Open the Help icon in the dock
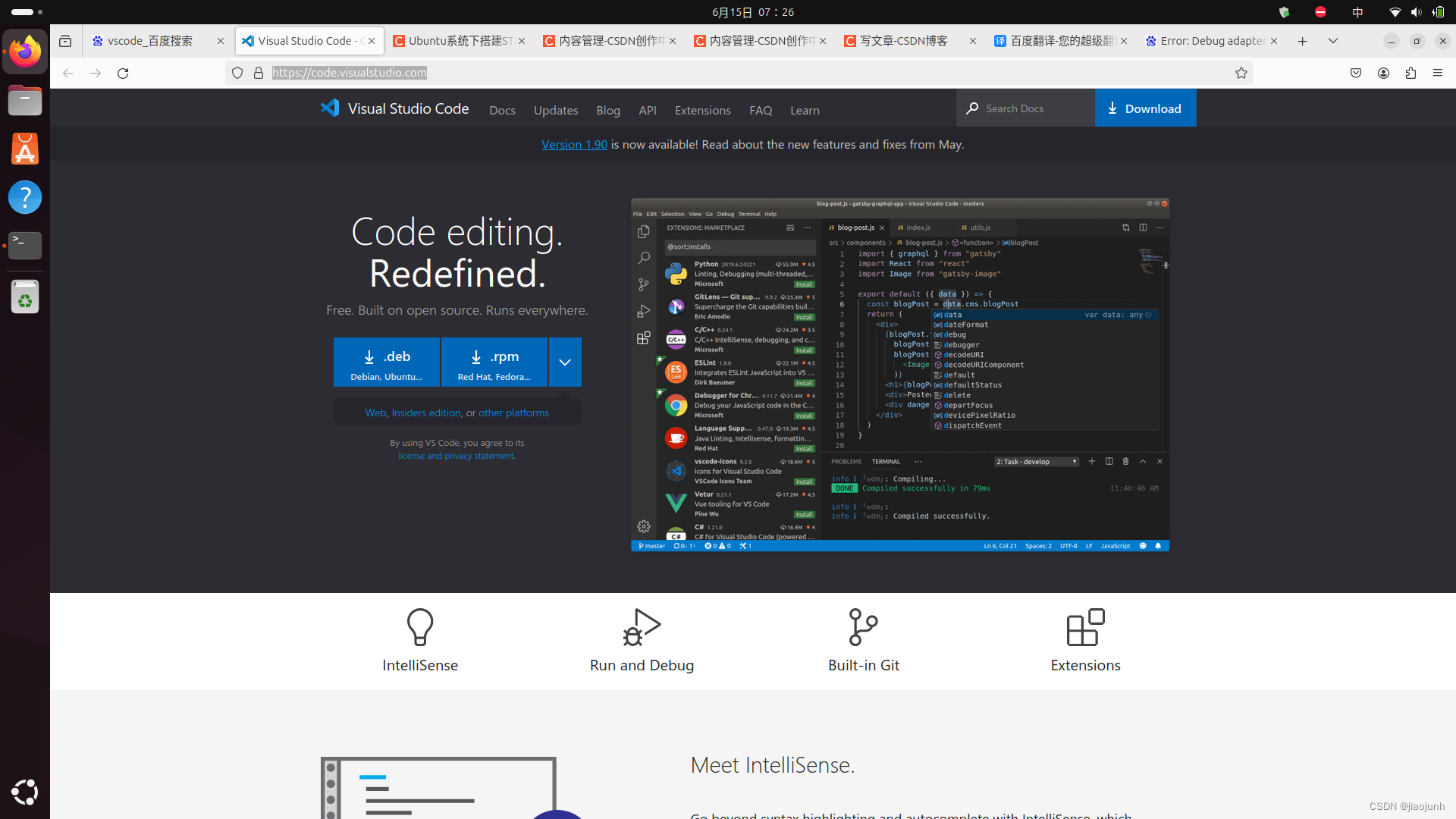Viewport: 1456px width, 819px height. point(25,197)
